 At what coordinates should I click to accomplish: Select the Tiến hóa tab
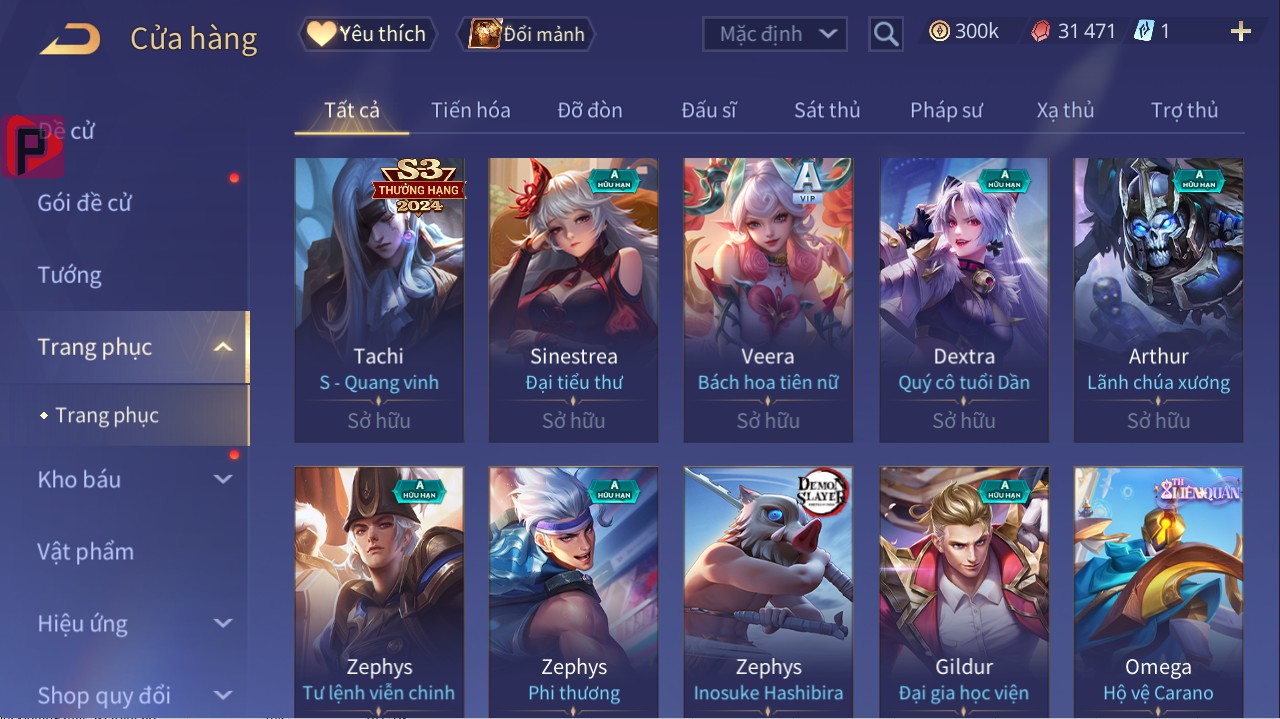tap(471, 110)
